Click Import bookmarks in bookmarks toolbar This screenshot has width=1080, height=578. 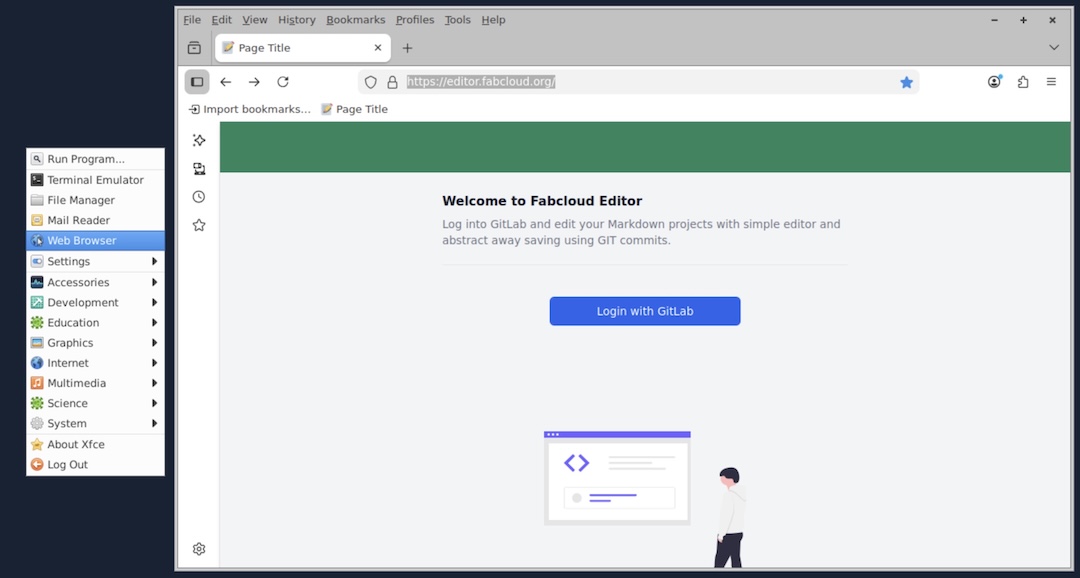coord(250,109)
